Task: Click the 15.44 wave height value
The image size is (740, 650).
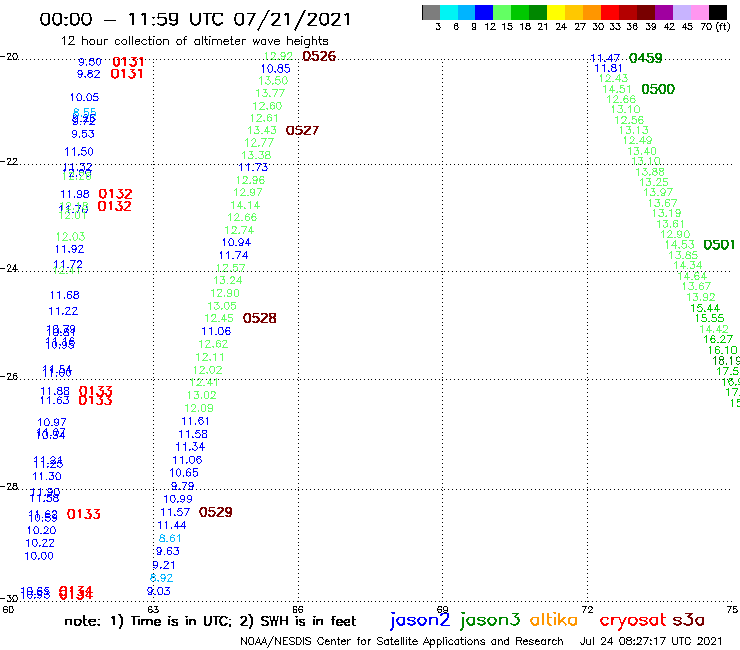Action: click(x=705, y=308)
